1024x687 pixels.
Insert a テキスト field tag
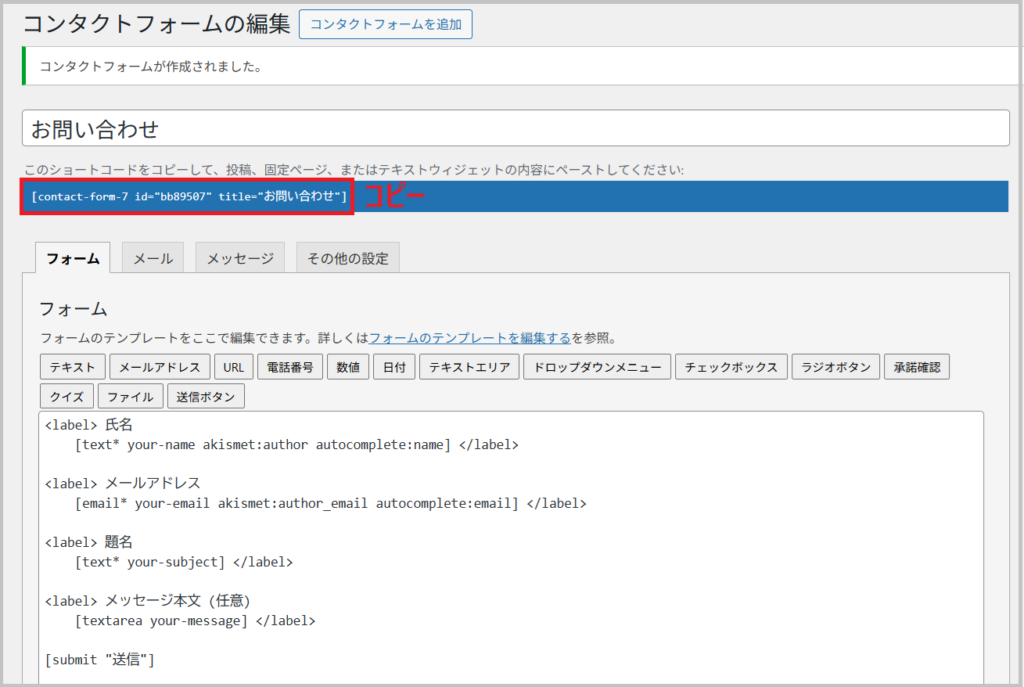(72, 367)
